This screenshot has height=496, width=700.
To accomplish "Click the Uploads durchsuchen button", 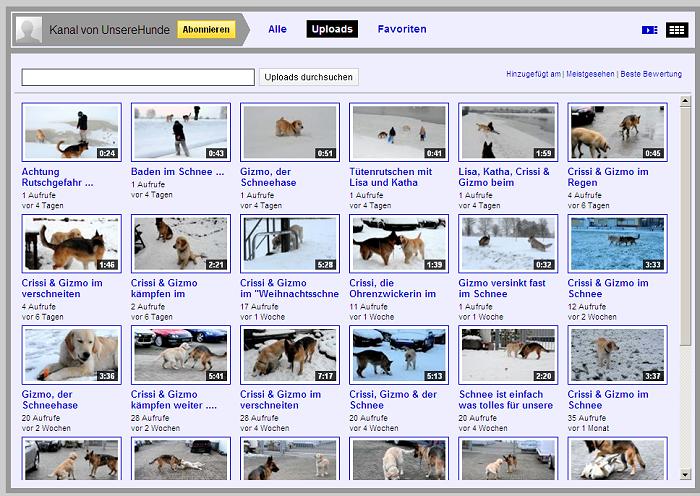I will pyautogui.click(x=308, y=77).
